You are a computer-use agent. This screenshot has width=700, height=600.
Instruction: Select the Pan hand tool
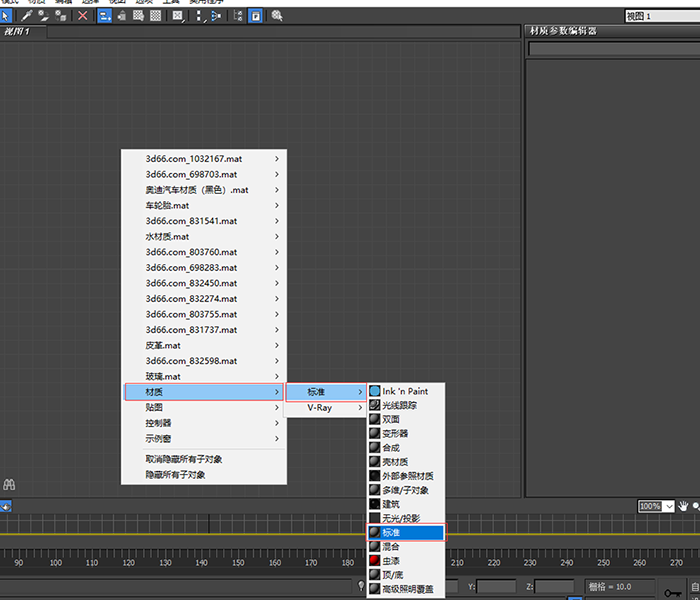(x=683, y=506)
